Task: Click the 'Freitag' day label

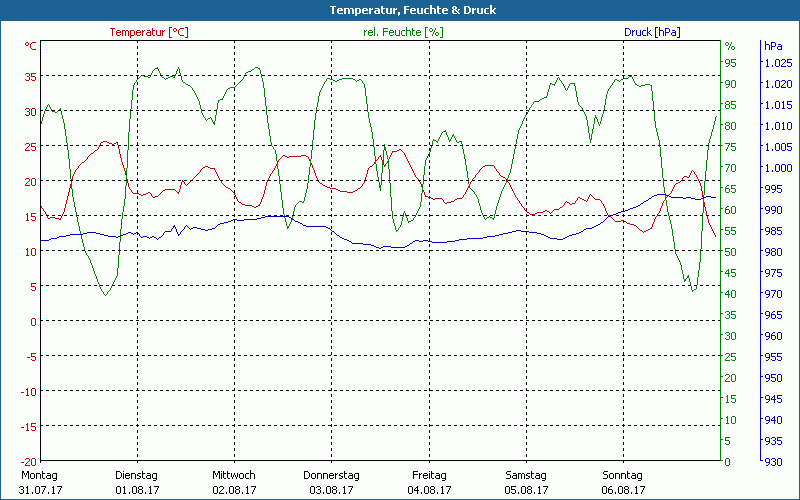Action: click(429, 475)
